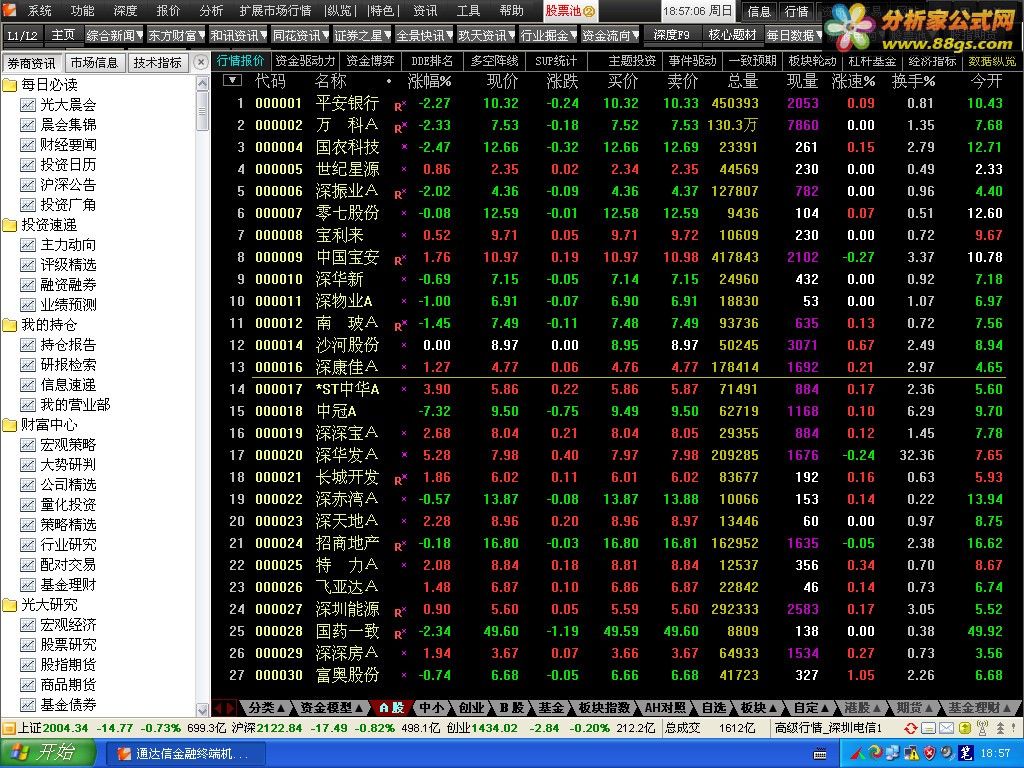Image resolution: width=1024 pixels, height=768 pixels.
Task: Click the icon beside 主力动向
Action: coord(27,245)
